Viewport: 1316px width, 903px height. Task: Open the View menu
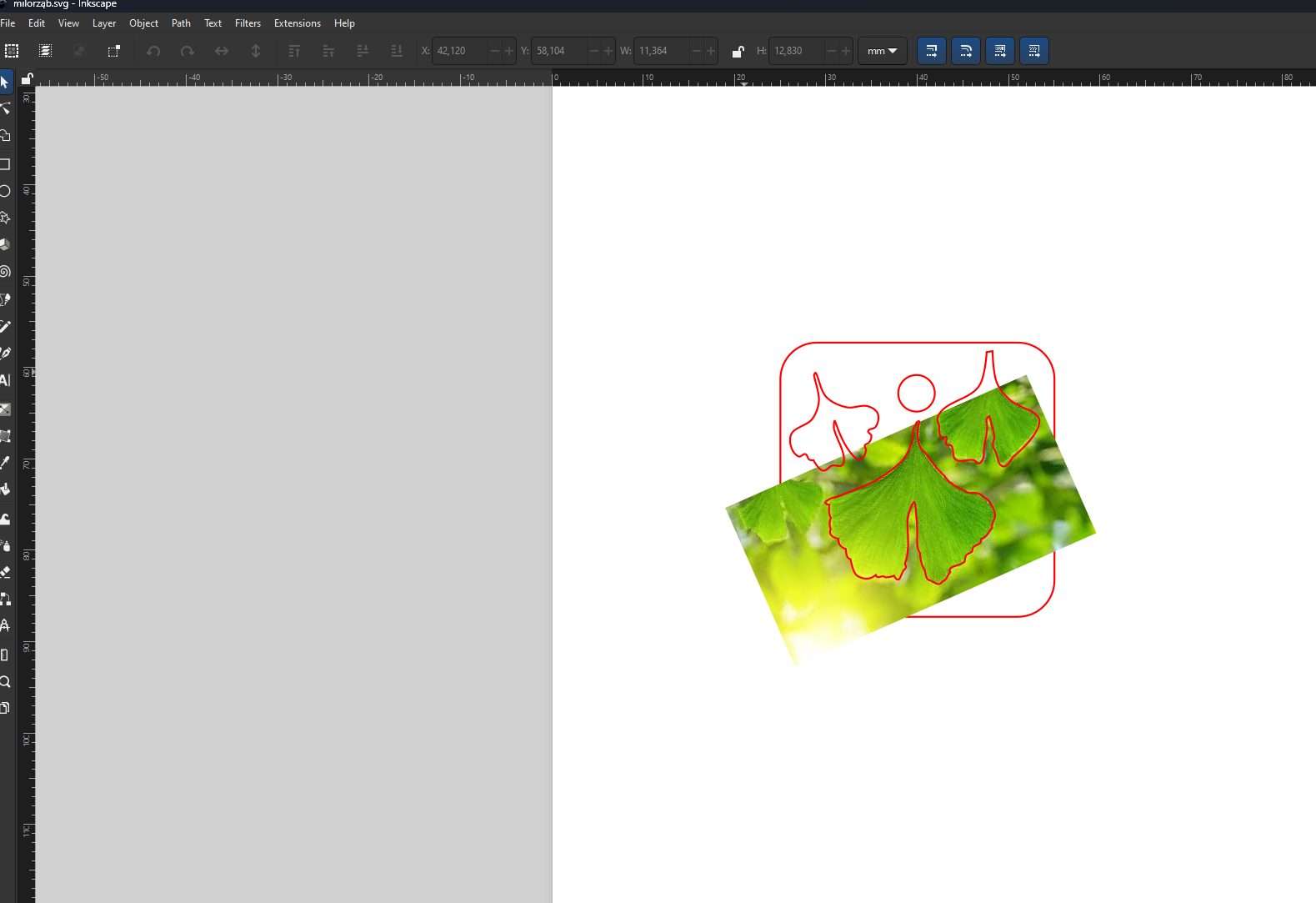68,23
